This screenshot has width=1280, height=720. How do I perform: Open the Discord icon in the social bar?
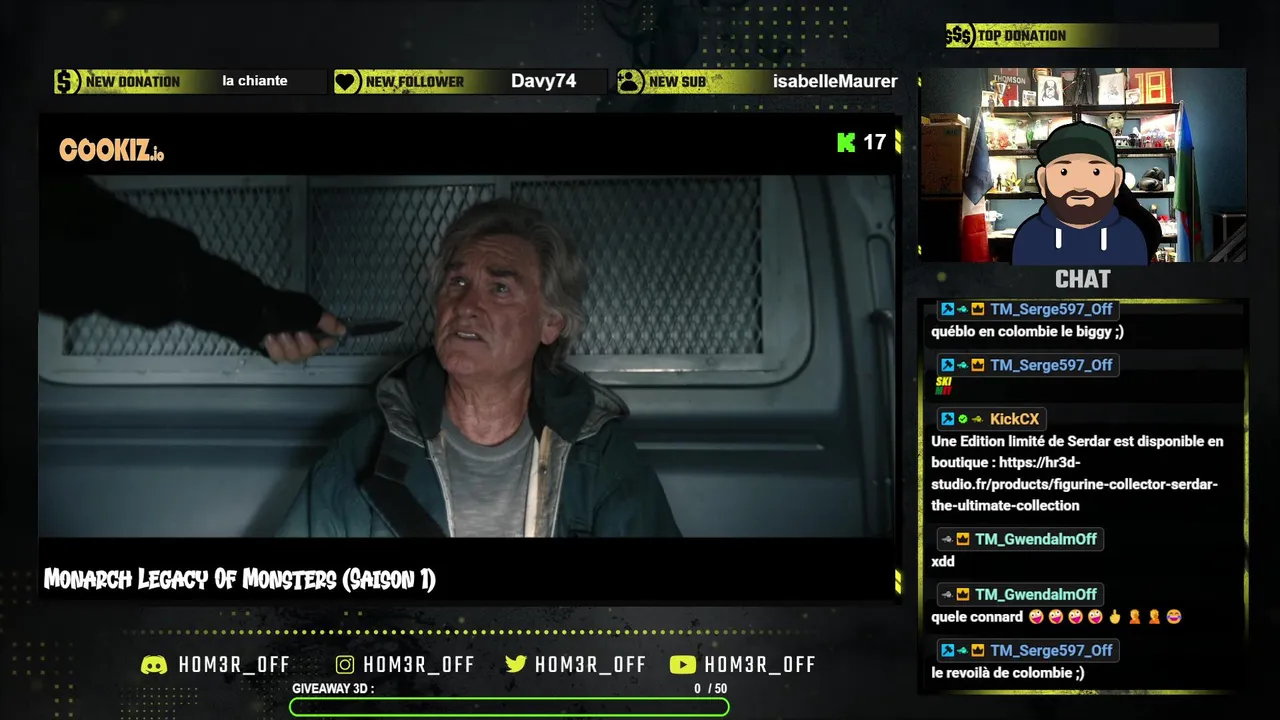click(154, 665)
